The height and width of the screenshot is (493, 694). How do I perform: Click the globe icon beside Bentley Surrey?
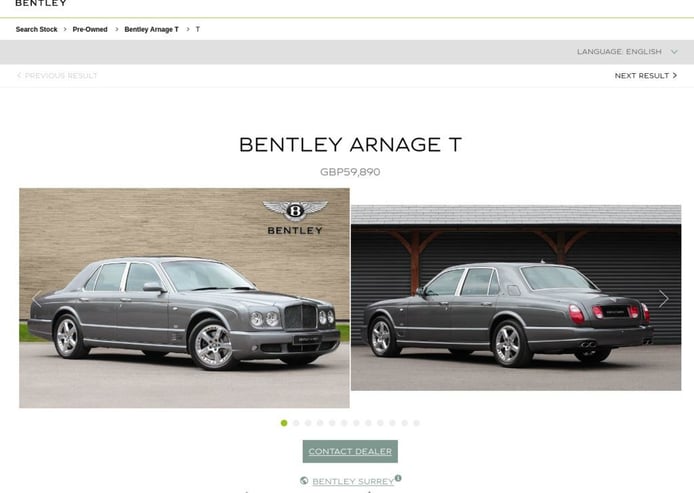coord(304,481)
